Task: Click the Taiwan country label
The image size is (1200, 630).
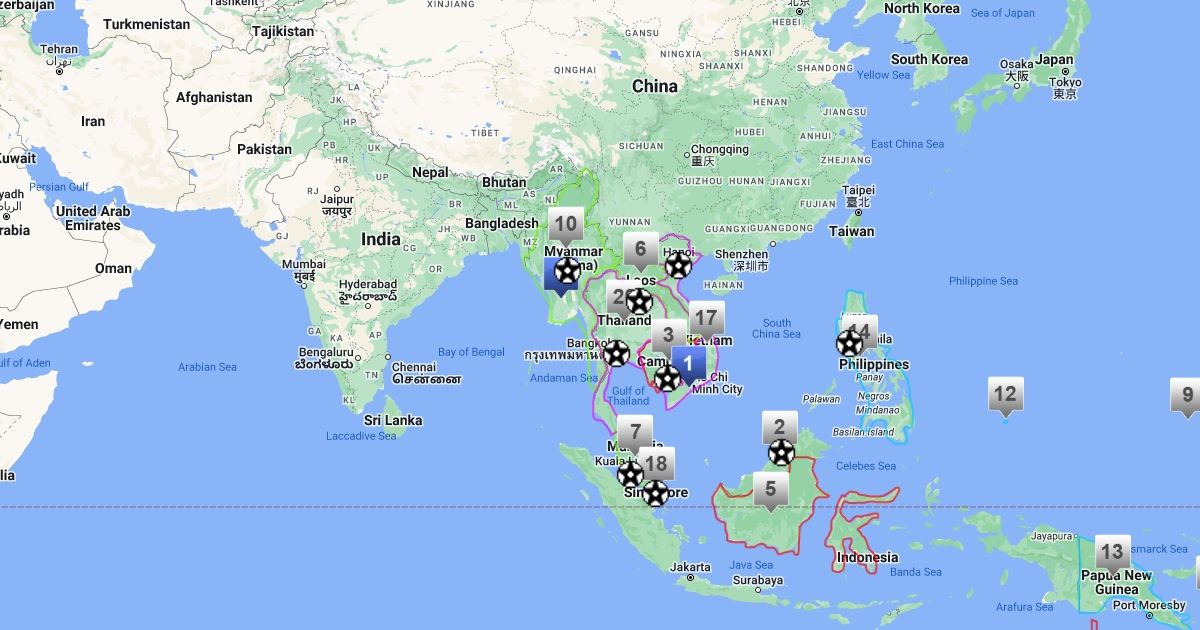Action: pos(852,231)
